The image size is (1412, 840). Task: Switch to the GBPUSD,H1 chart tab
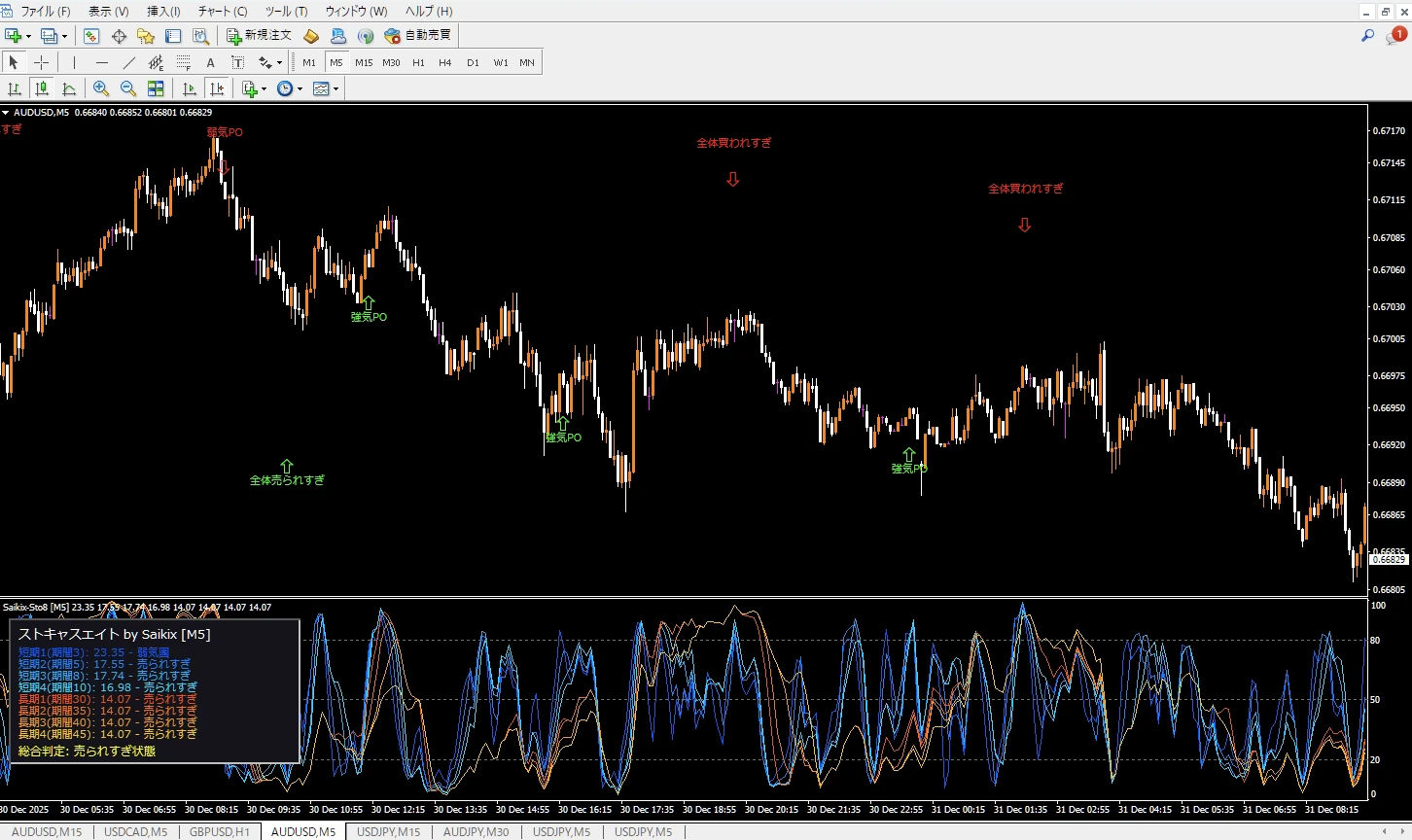[219, 832]
